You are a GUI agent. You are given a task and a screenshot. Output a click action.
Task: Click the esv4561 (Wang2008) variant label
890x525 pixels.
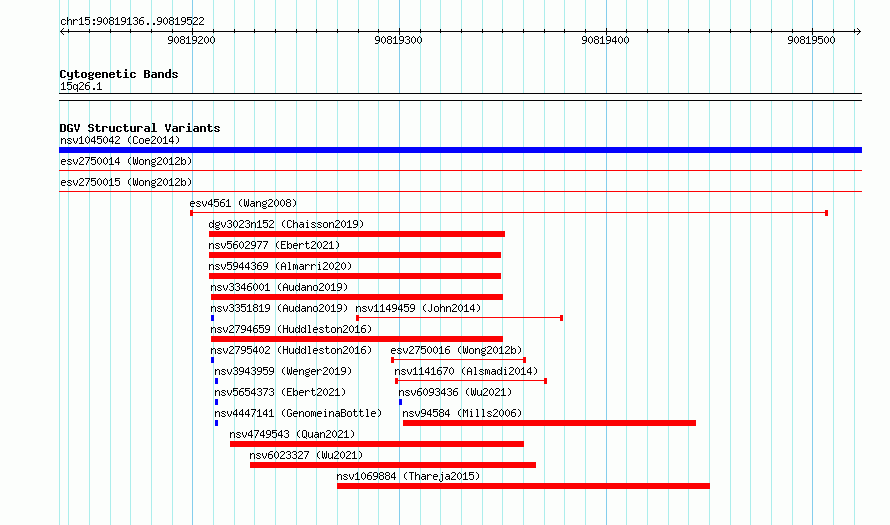[x=243, y=203]
